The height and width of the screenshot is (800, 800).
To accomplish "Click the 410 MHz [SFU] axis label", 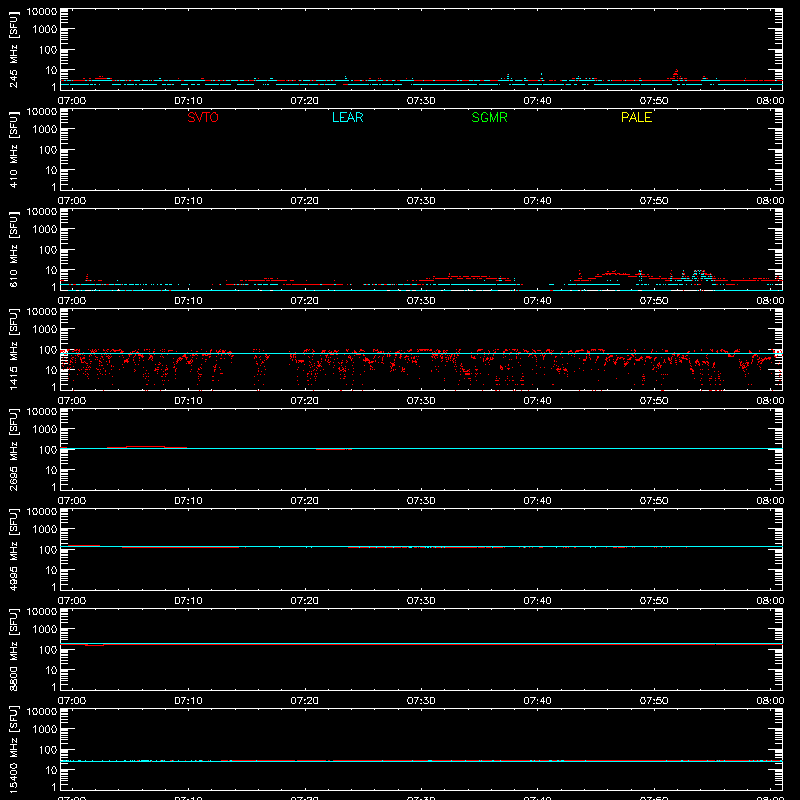I will click(14, 149).
